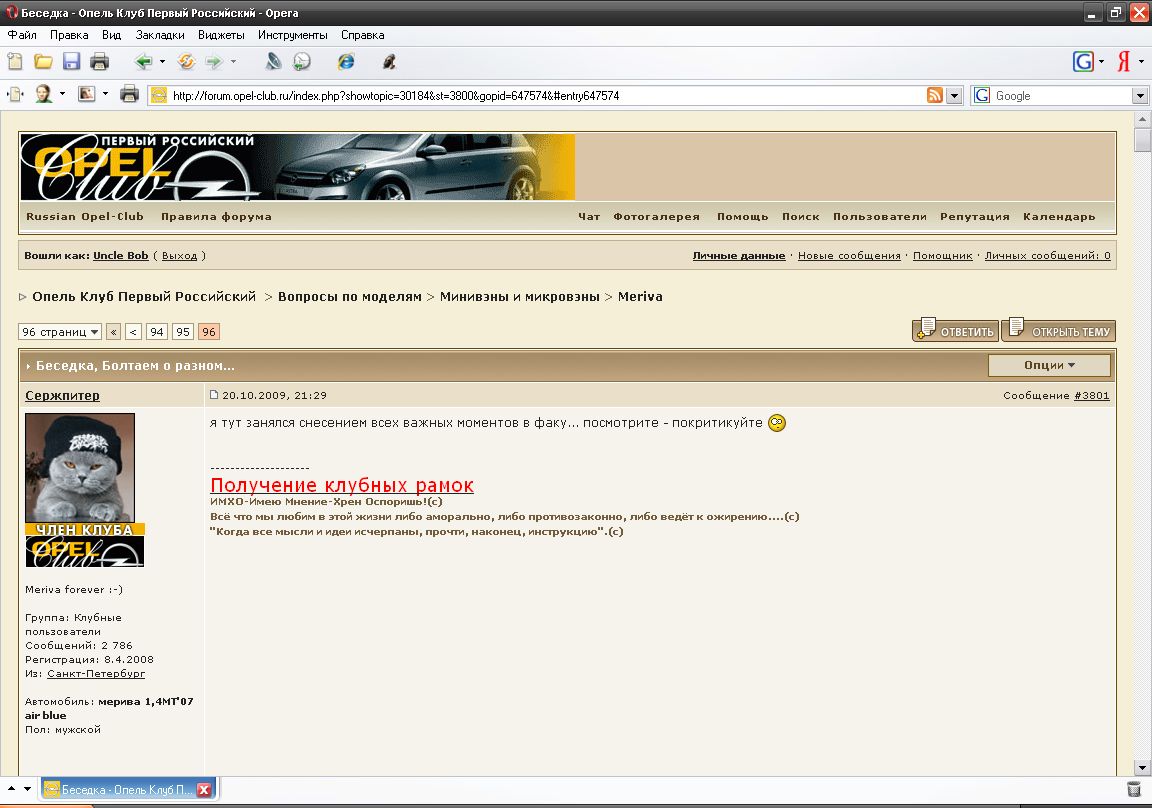
Task: Expand the portrait icon dropdown arrow
Action: 62,94
